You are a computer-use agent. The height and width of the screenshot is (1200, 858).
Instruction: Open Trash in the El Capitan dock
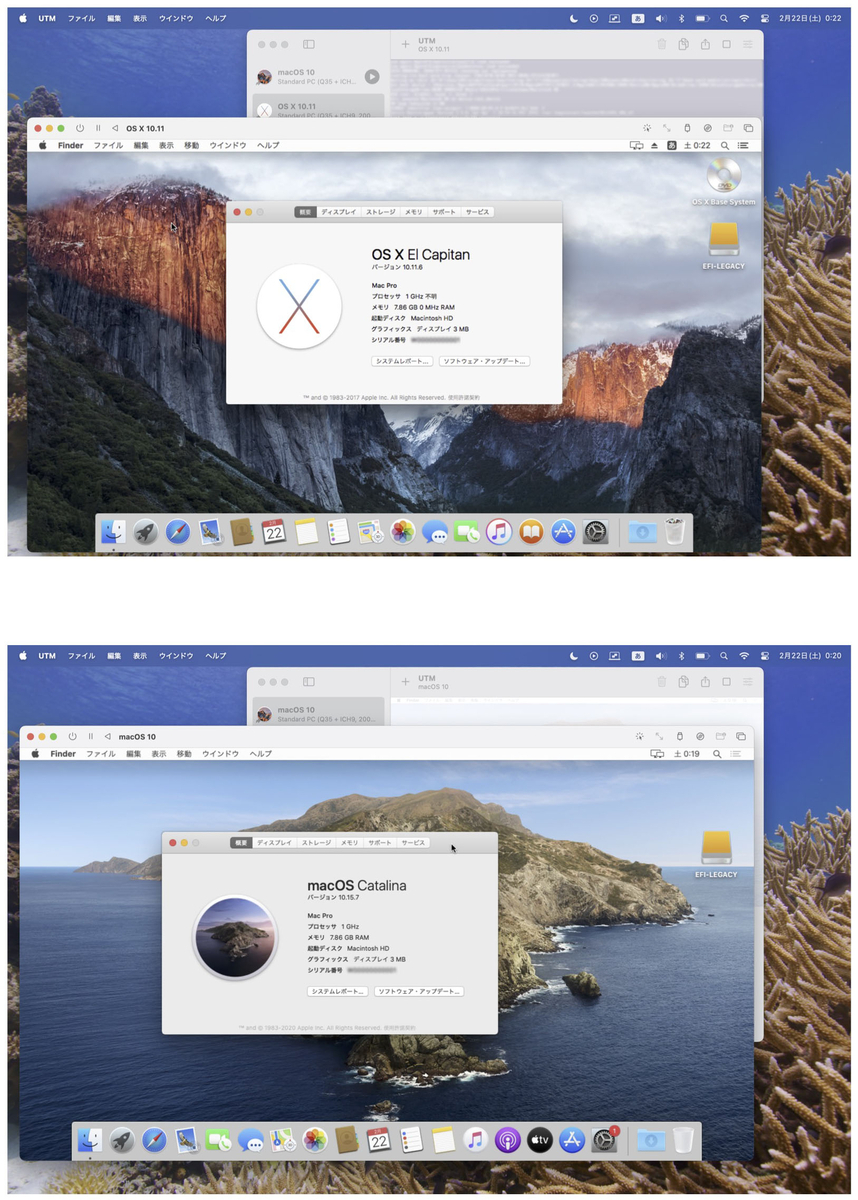[676, 532]
